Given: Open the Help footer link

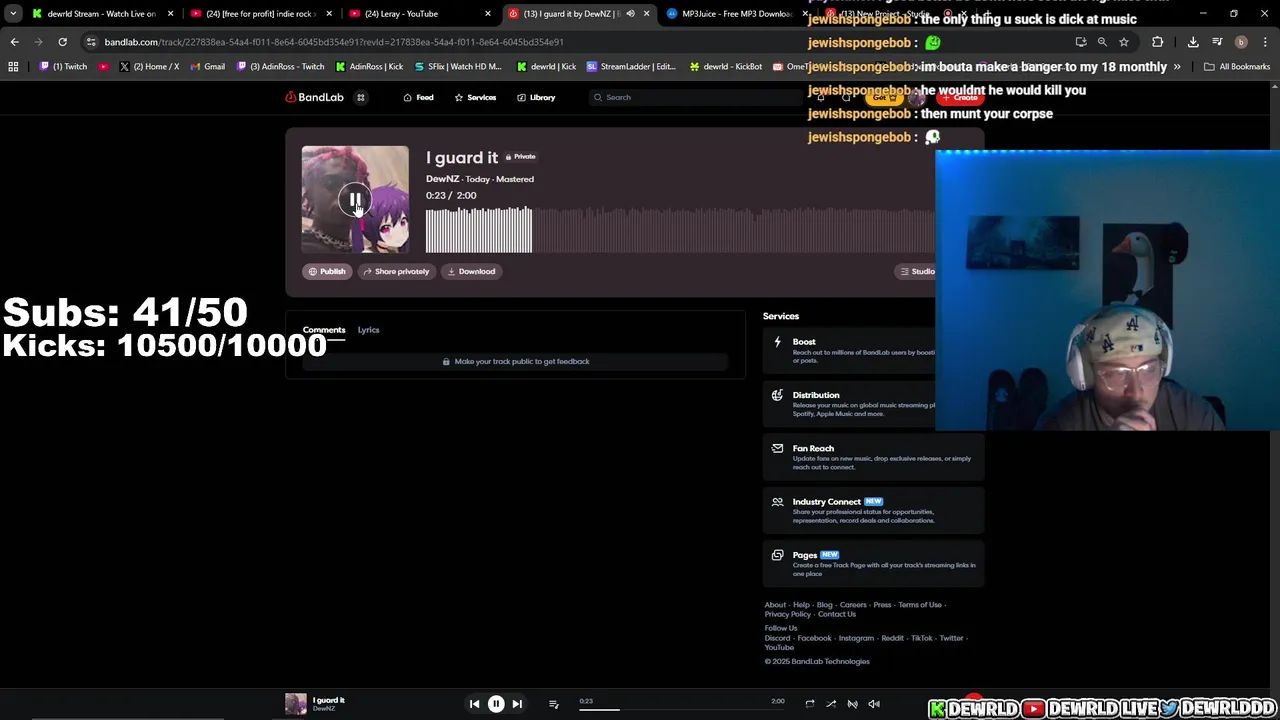Looking at the screenshot, I should (x=801, y=605).
